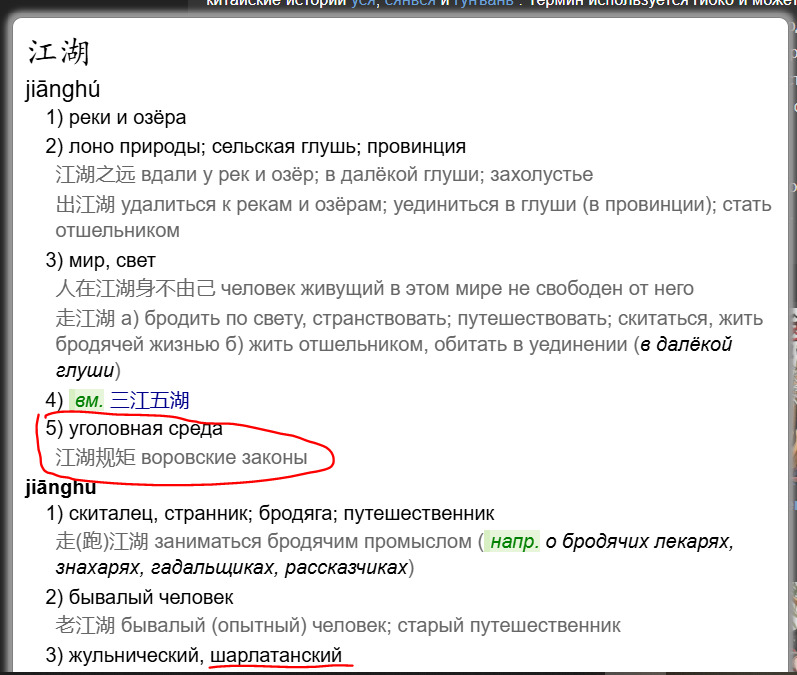Click the circled definition "уголовная среда"

(x=145, y=430)
